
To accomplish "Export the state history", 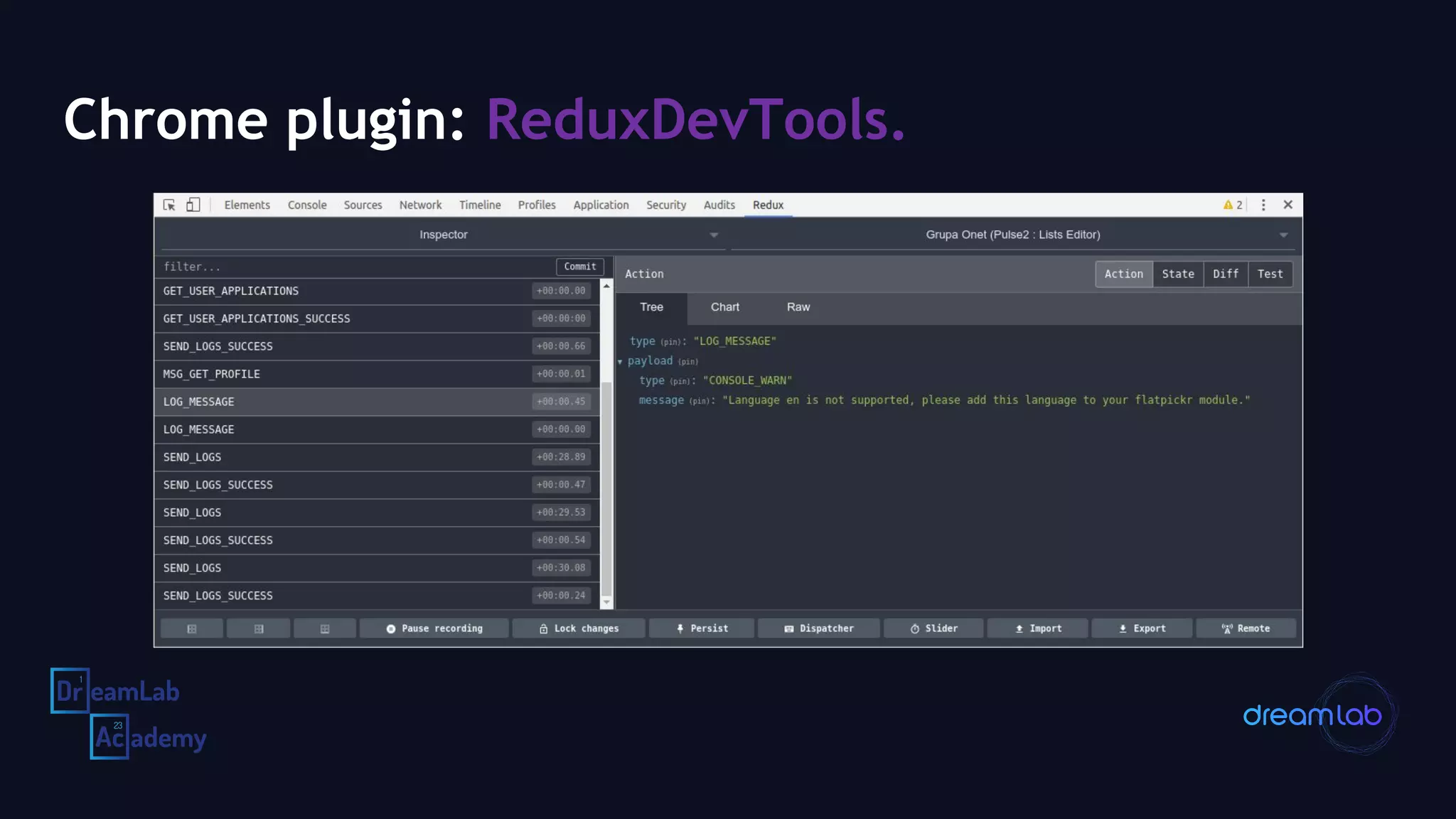I will (1142, 628).
